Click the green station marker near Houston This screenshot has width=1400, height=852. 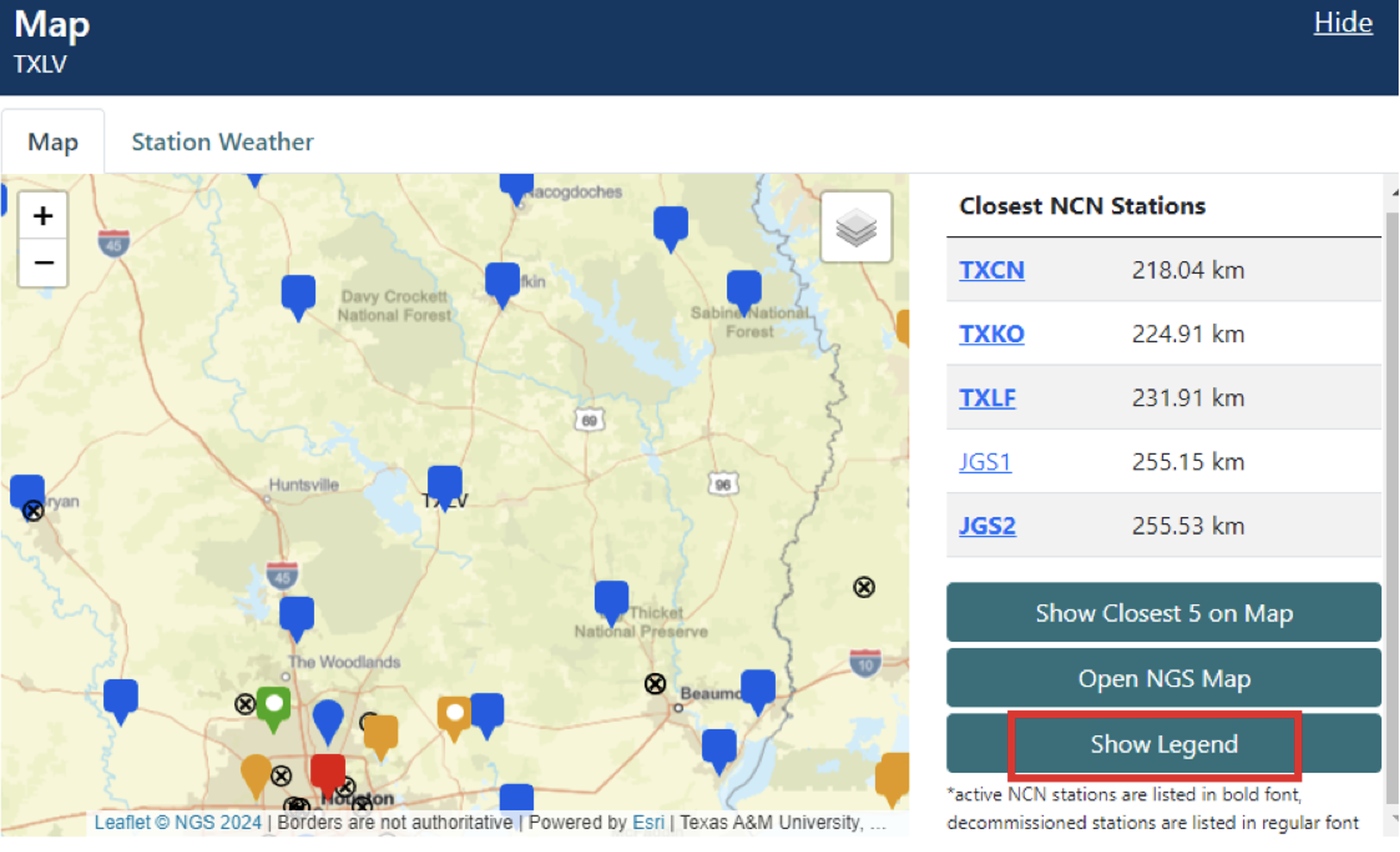tap(274, 706)
